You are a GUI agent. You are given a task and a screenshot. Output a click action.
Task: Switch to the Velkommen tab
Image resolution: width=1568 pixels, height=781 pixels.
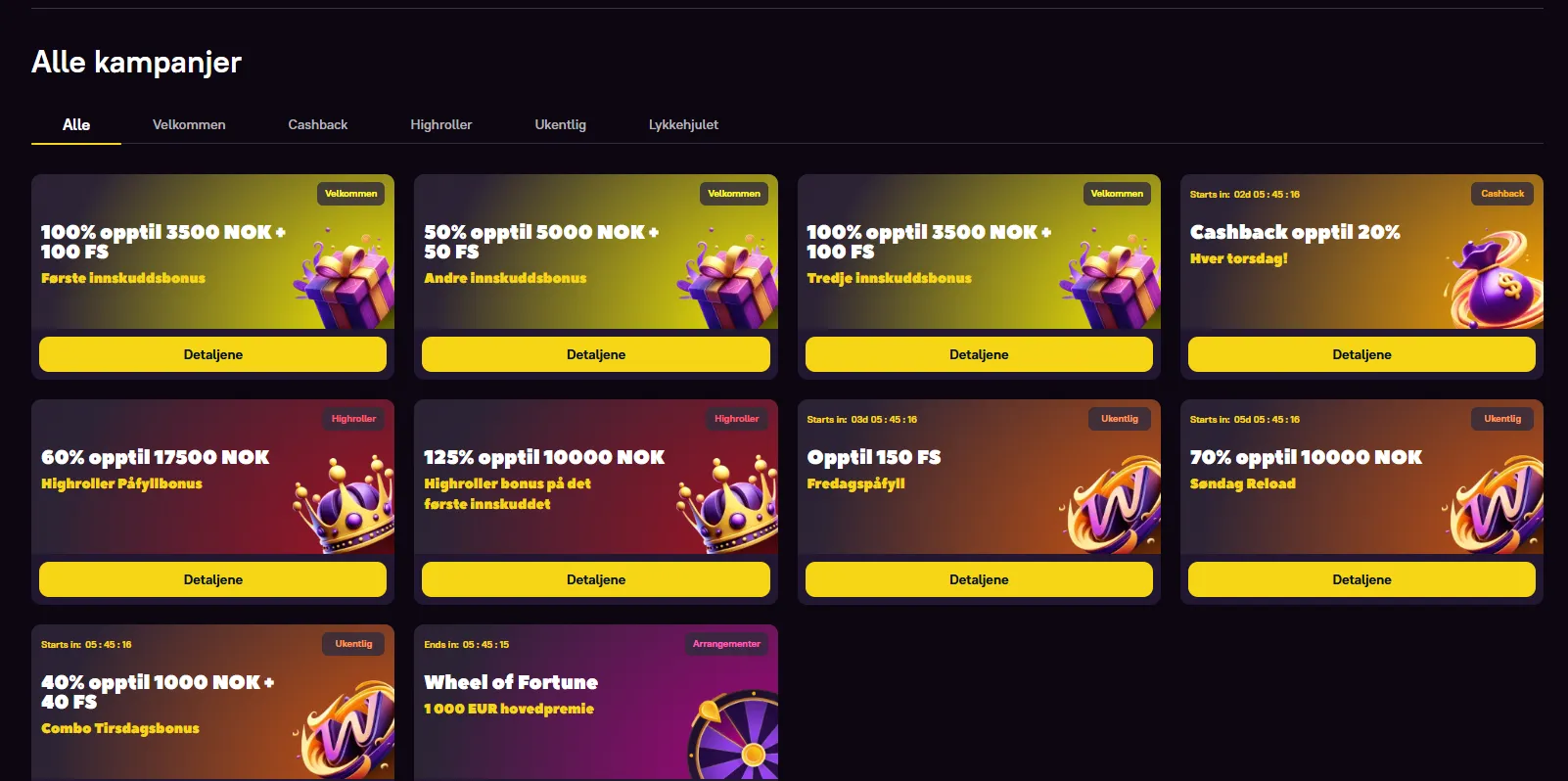point(189,124)
